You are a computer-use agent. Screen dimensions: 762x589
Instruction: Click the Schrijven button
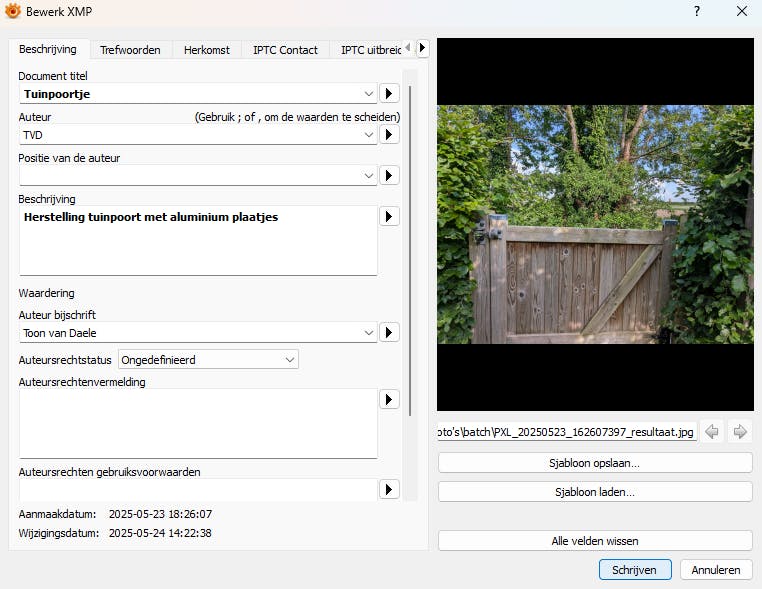635,570
